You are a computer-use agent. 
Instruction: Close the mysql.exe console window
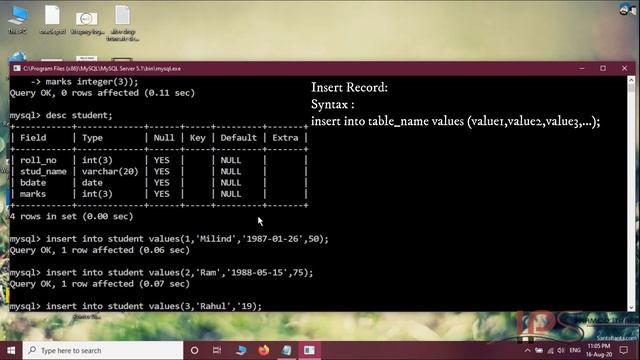click(624, 68)
